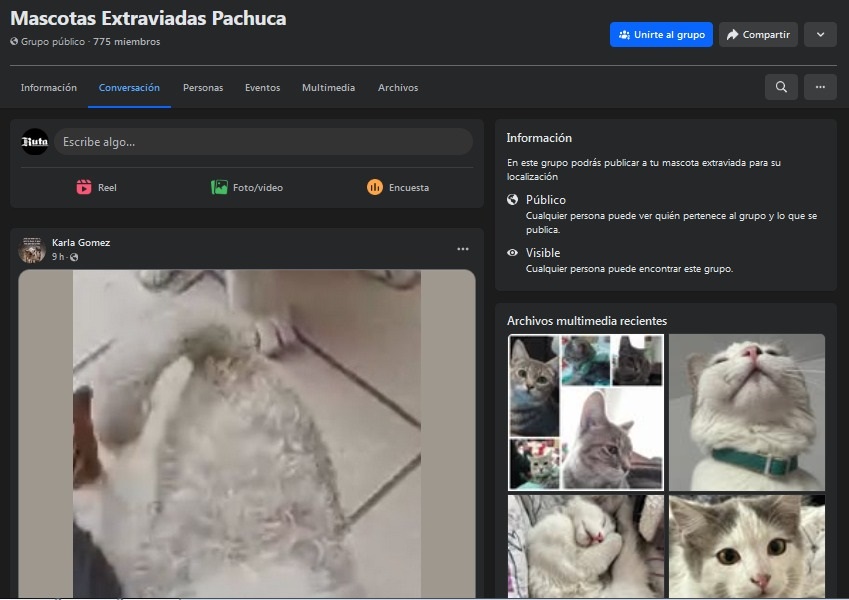Add a Foto/video to post
This screenshot has width=849, height=600.
point(247,187)
